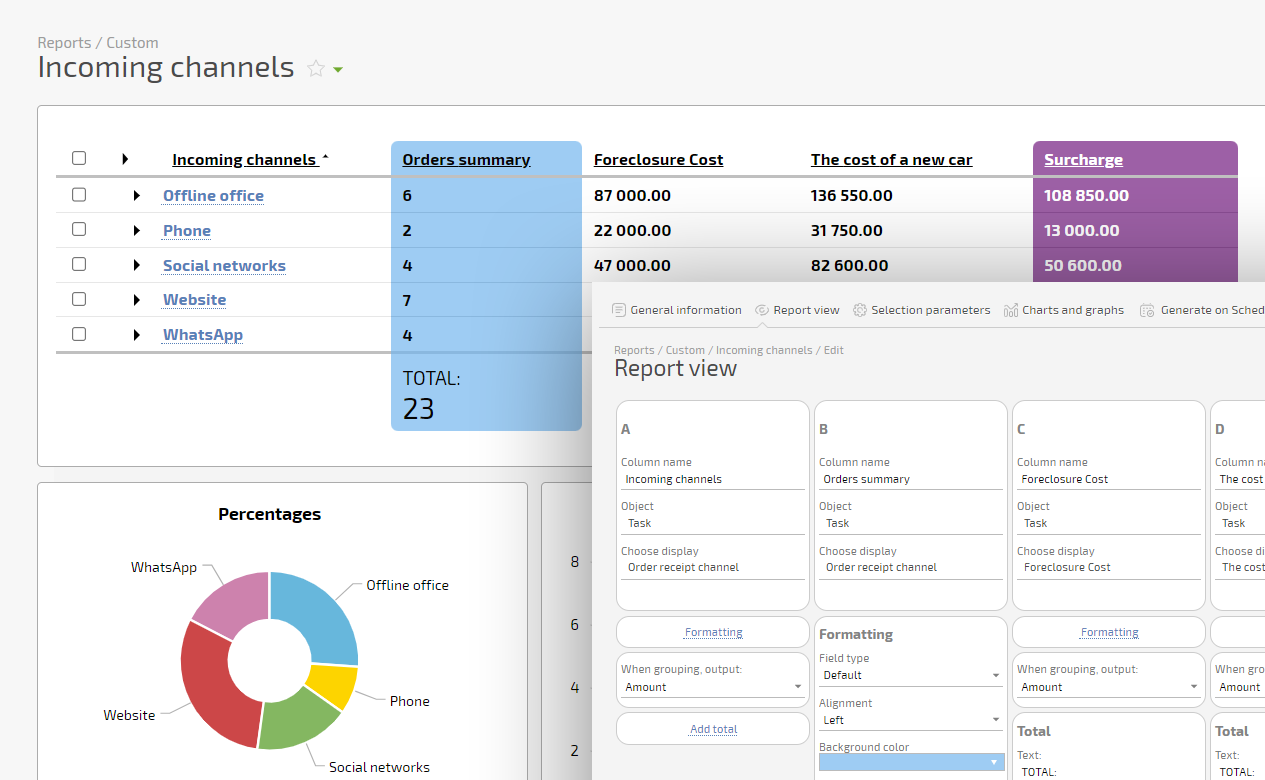Expand the Social networks row
1265x780 pixels.
(x=137, y=266)
